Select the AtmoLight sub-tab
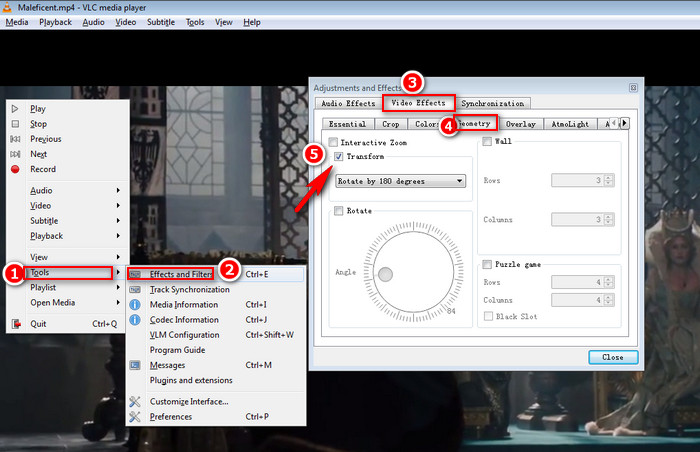This screenshot has height=452, width=700. (570, 124)
